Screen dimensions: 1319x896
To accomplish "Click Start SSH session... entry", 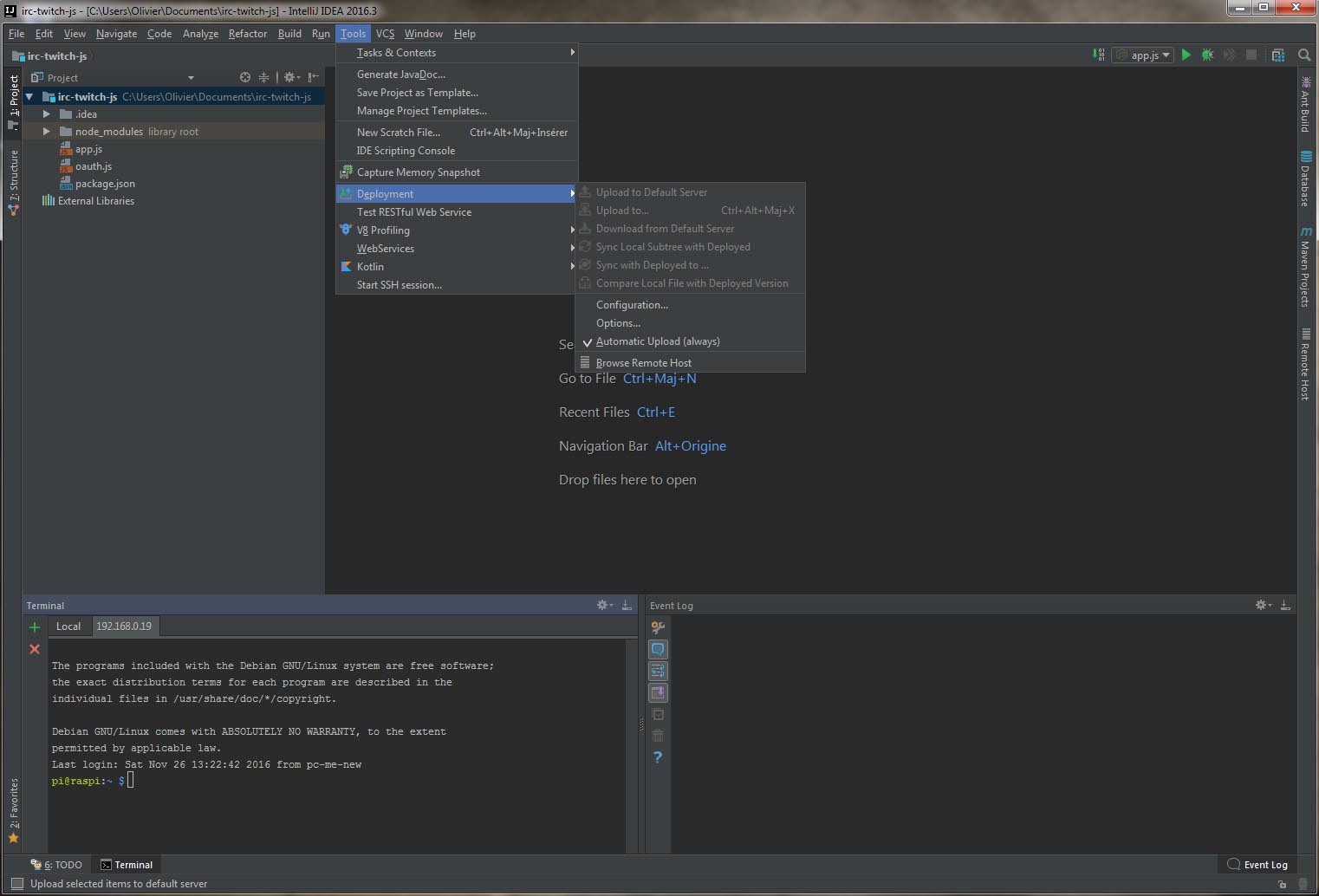I will pos(457,285).
